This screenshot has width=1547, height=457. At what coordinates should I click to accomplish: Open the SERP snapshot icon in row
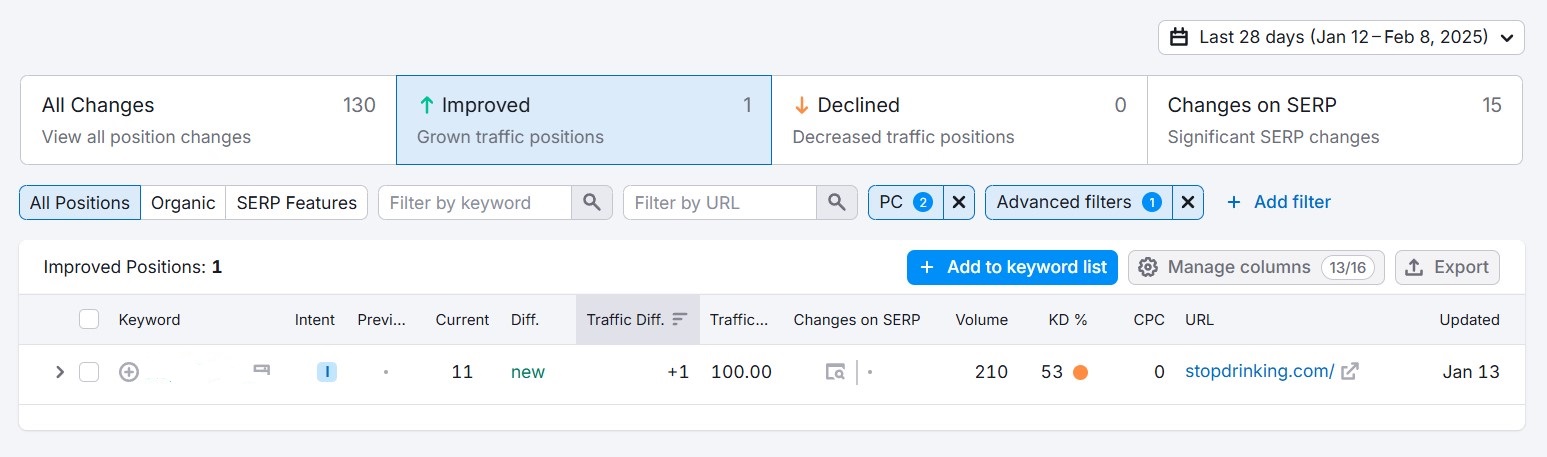[835, 372]
